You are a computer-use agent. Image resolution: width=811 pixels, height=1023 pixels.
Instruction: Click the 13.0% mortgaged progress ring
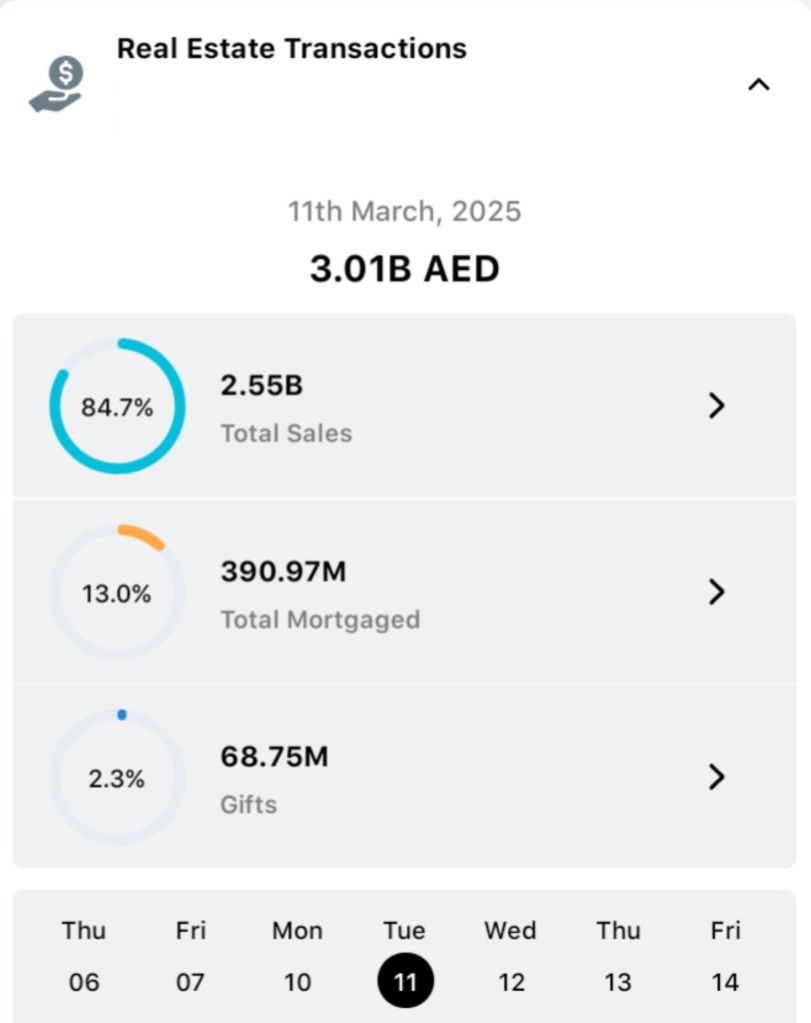click(x=117, y=593)
